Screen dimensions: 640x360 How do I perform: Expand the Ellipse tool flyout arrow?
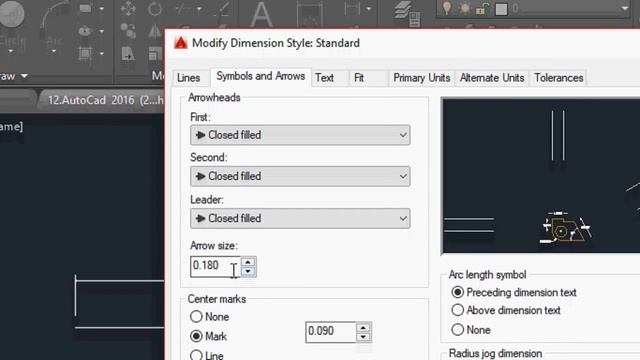[102, 31]
